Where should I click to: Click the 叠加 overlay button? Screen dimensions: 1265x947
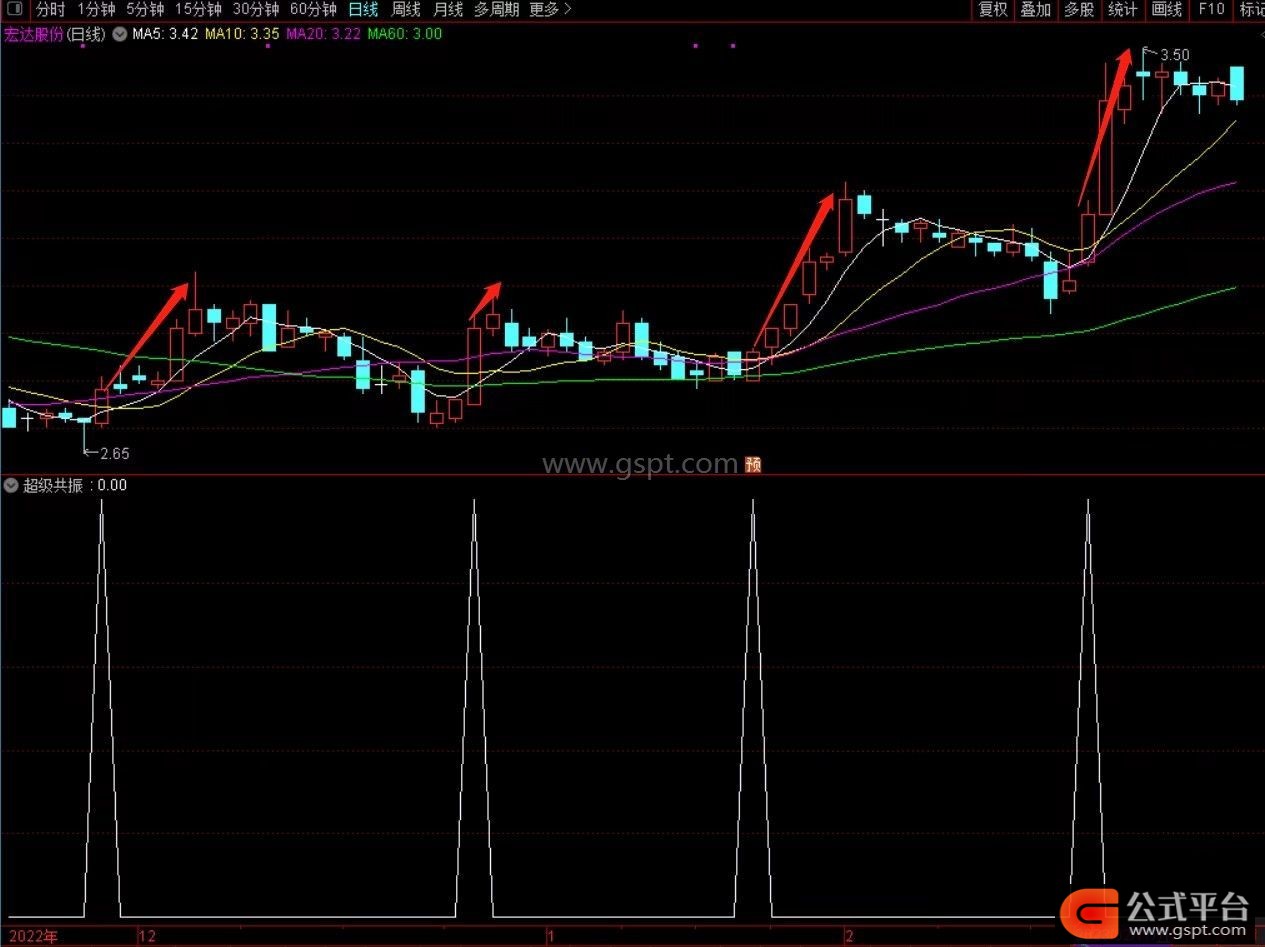(1035, 10)
